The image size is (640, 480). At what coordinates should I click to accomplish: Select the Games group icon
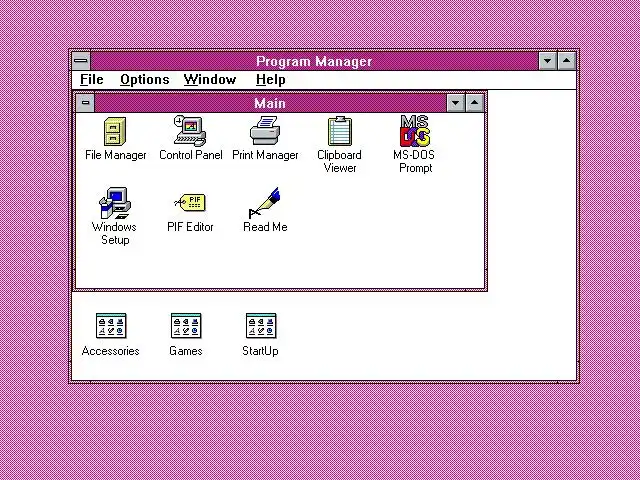coord(186,326)
